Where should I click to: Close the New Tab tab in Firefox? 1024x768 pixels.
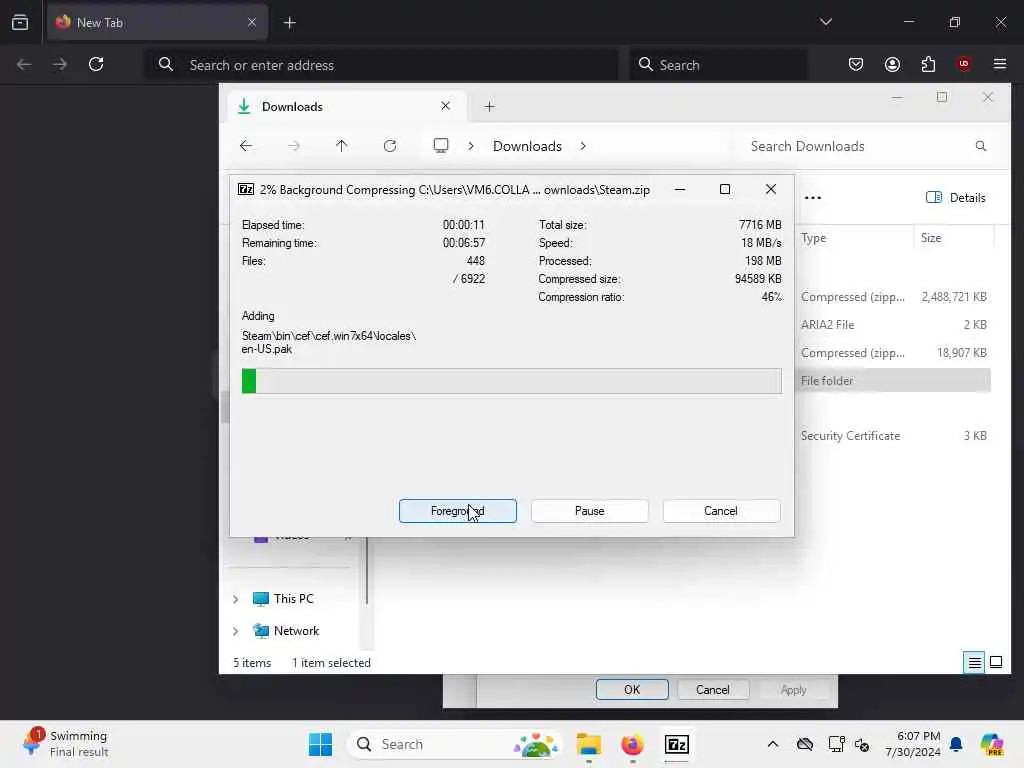[x=252, y=22]
